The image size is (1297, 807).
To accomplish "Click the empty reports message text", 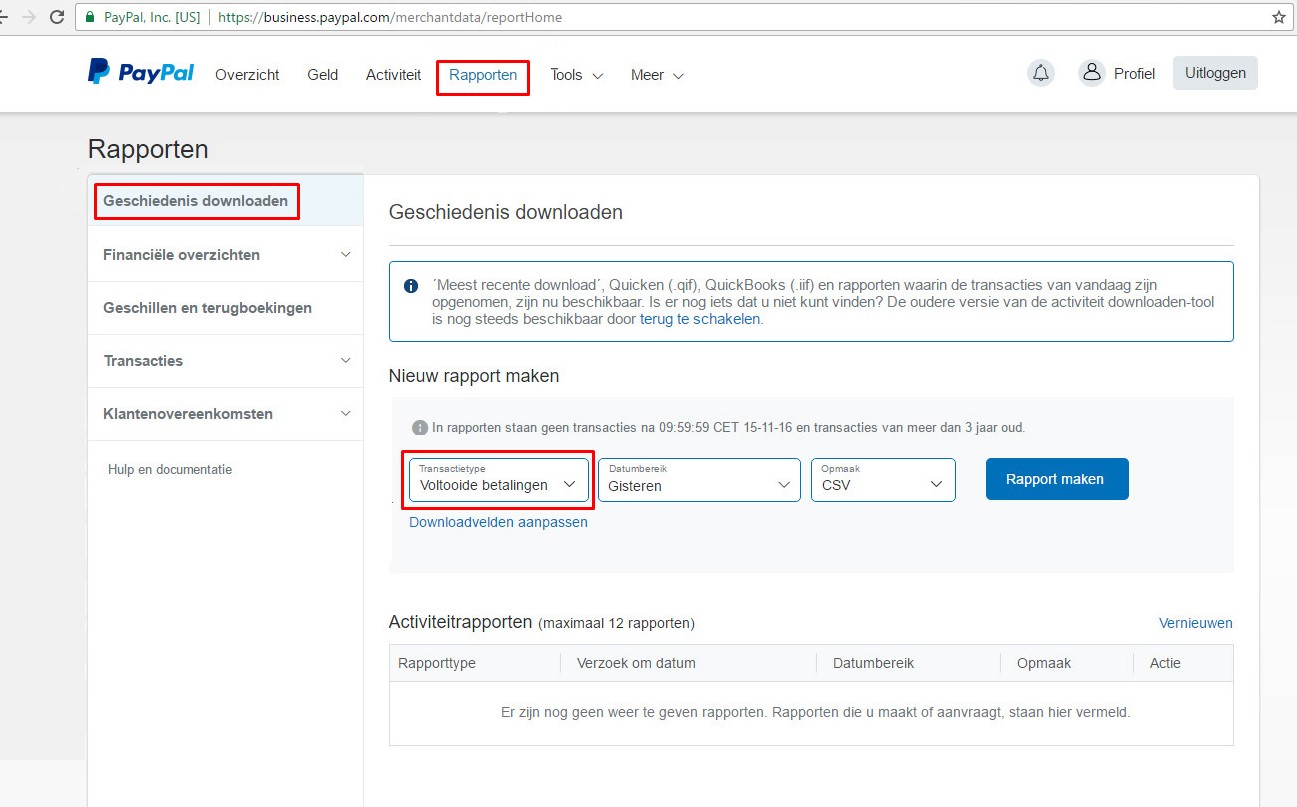I will click(x=815, y=713).
